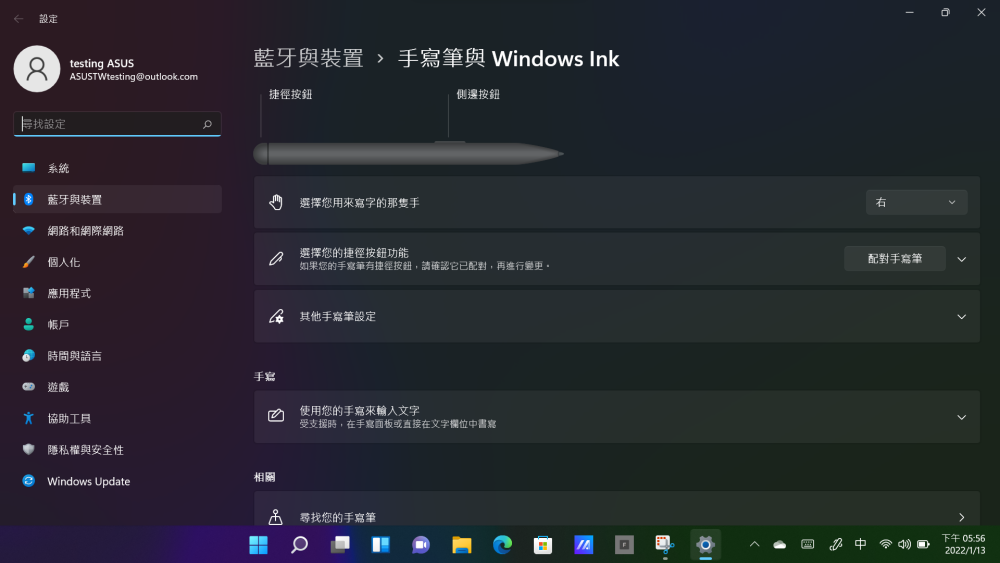Viewport: 1000px width, 563px height.
Task: Click the back arrow in Settings header
Action: (18, 19)
